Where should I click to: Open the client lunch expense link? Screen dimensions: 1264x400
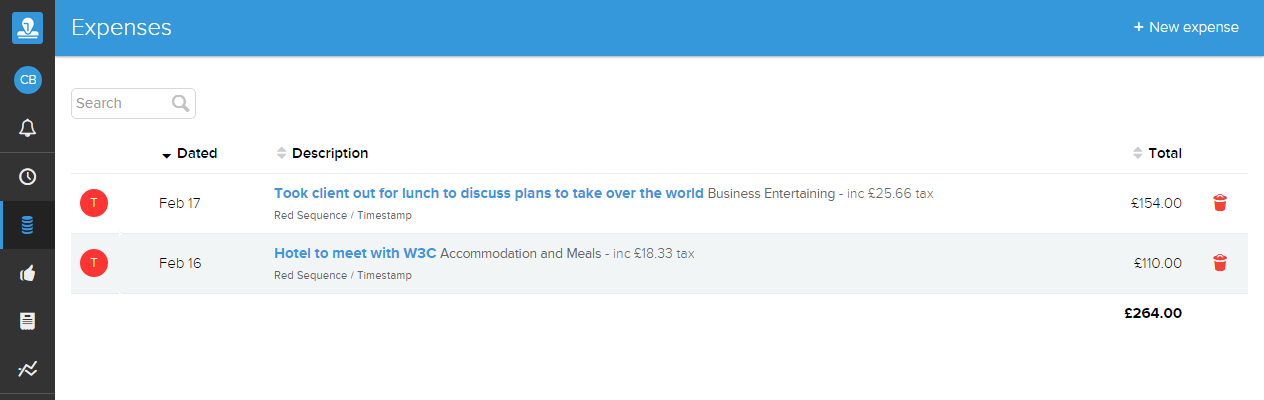click(489, 193)
